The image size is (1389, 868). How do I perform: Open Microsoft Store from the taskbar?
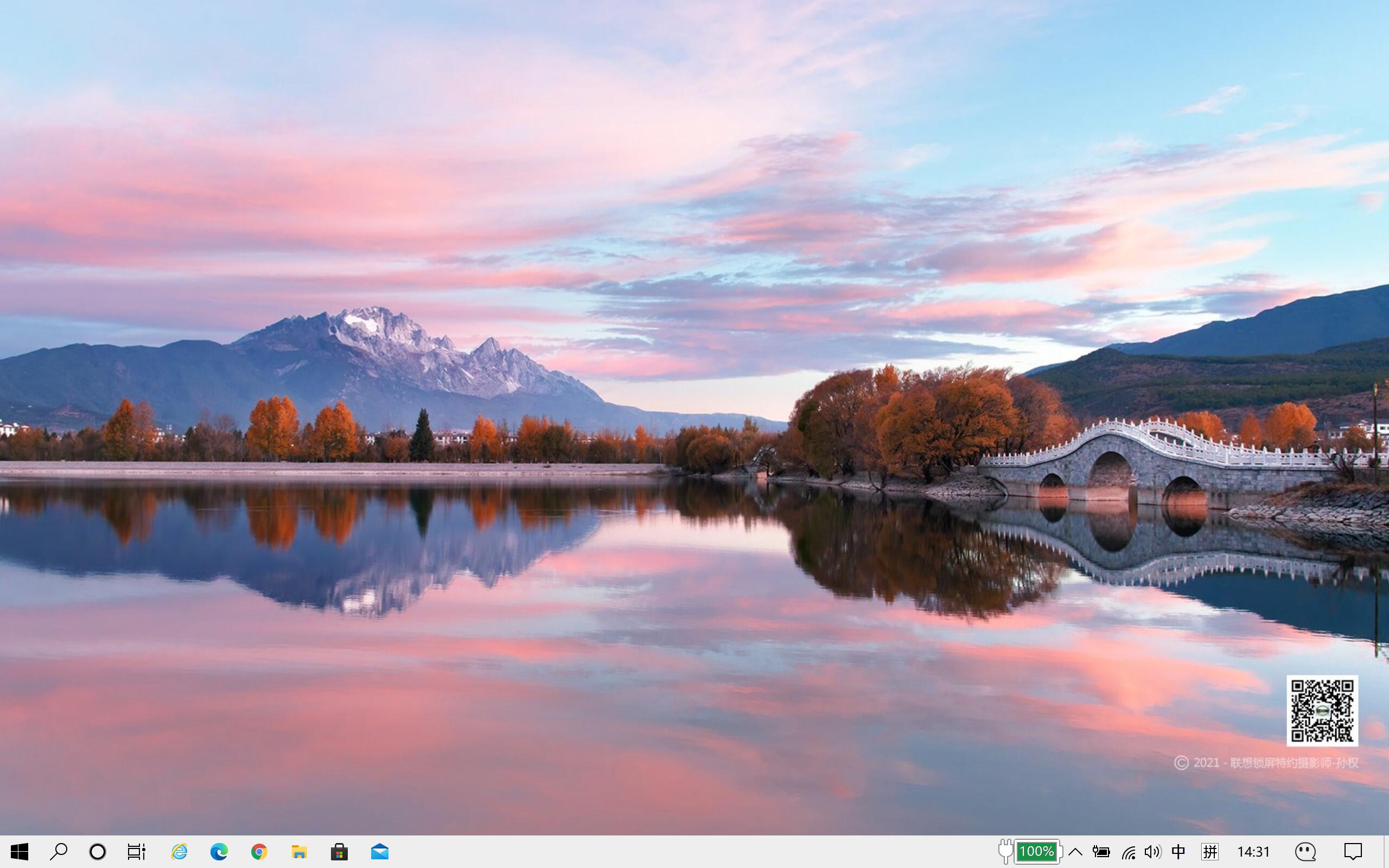[339, 851]
